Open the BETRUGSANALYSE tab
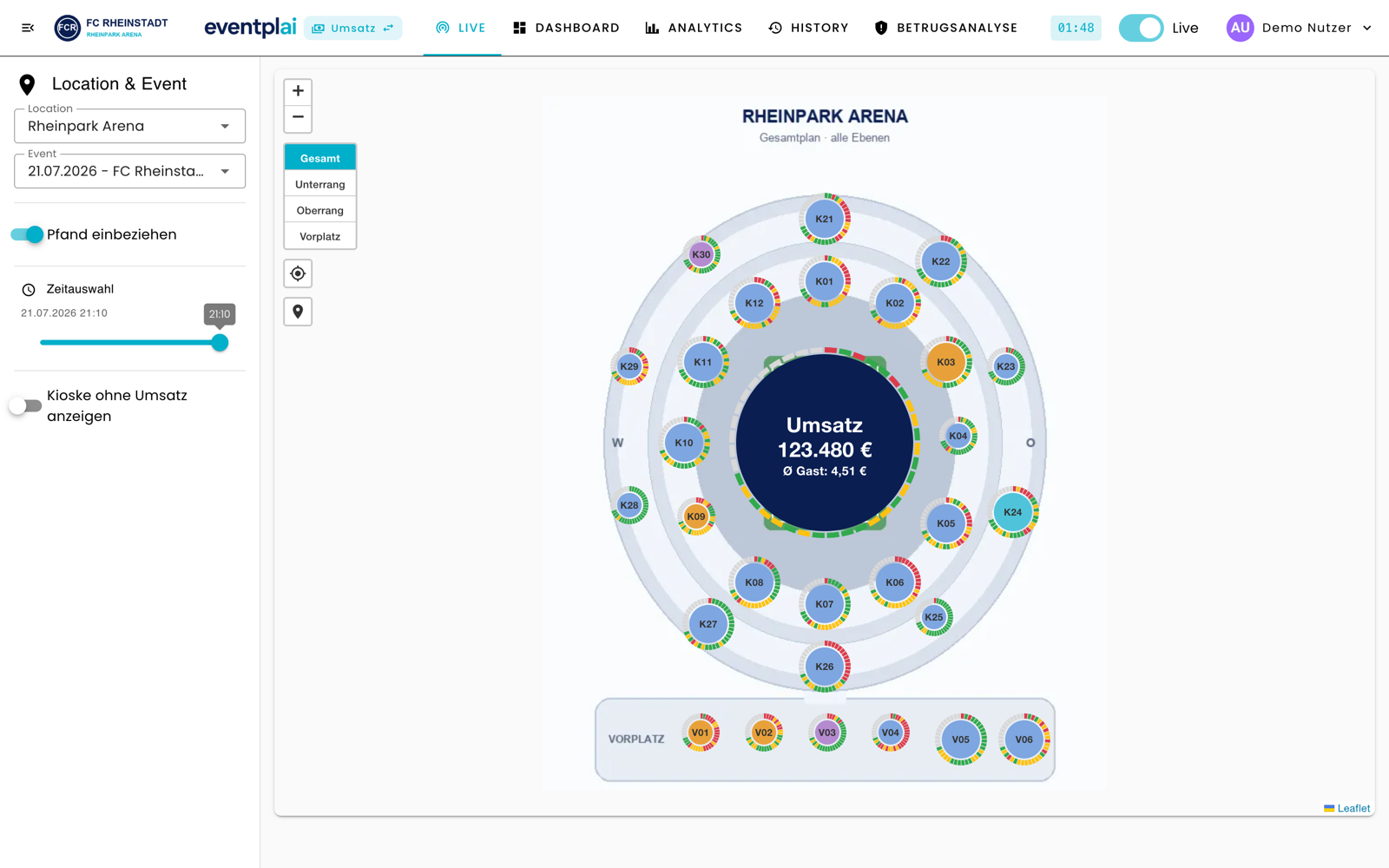The image size is (1389, 868). pyautogui.click(x=945, y=28)
